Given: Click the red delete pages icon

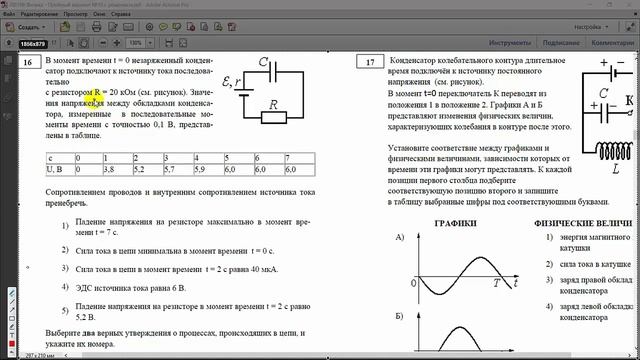Looking at the screenshot, I should tap(232, 27).
